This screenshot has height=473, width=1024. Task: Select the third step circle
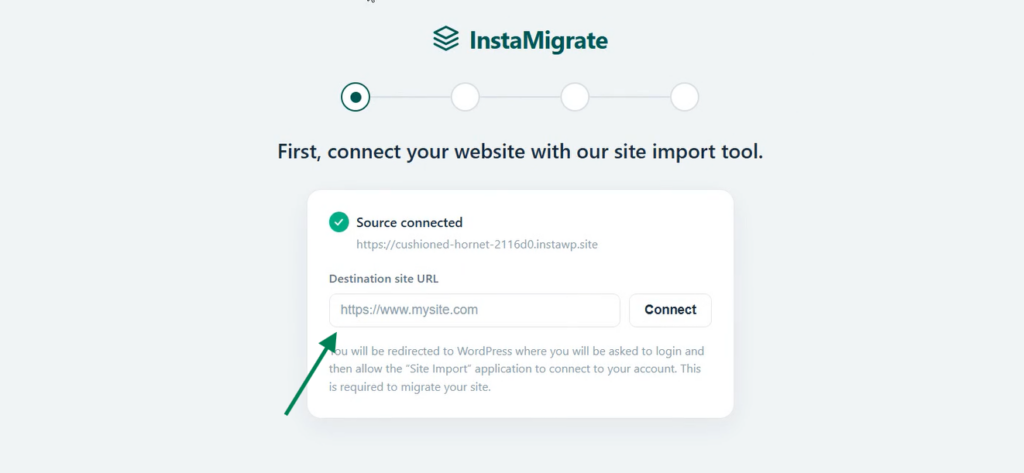coord(575,97)
